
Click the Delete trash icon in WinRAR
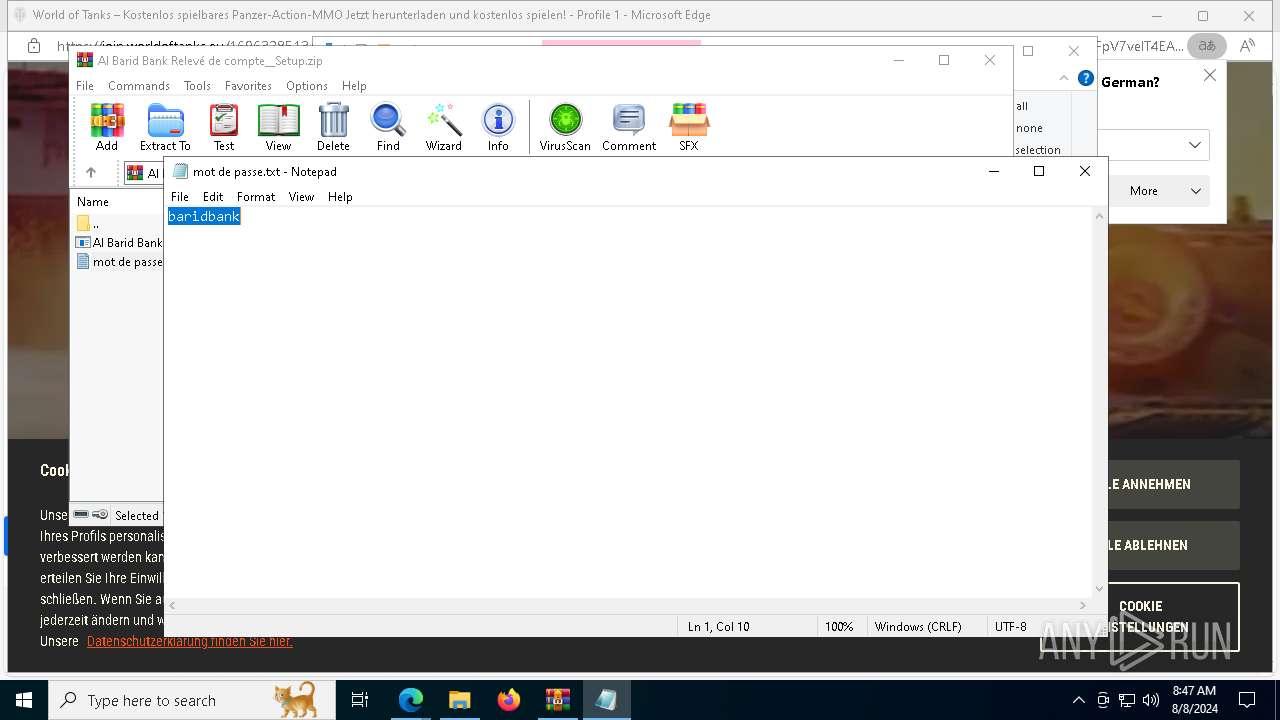pyautogui.click(x=333, y=127)
